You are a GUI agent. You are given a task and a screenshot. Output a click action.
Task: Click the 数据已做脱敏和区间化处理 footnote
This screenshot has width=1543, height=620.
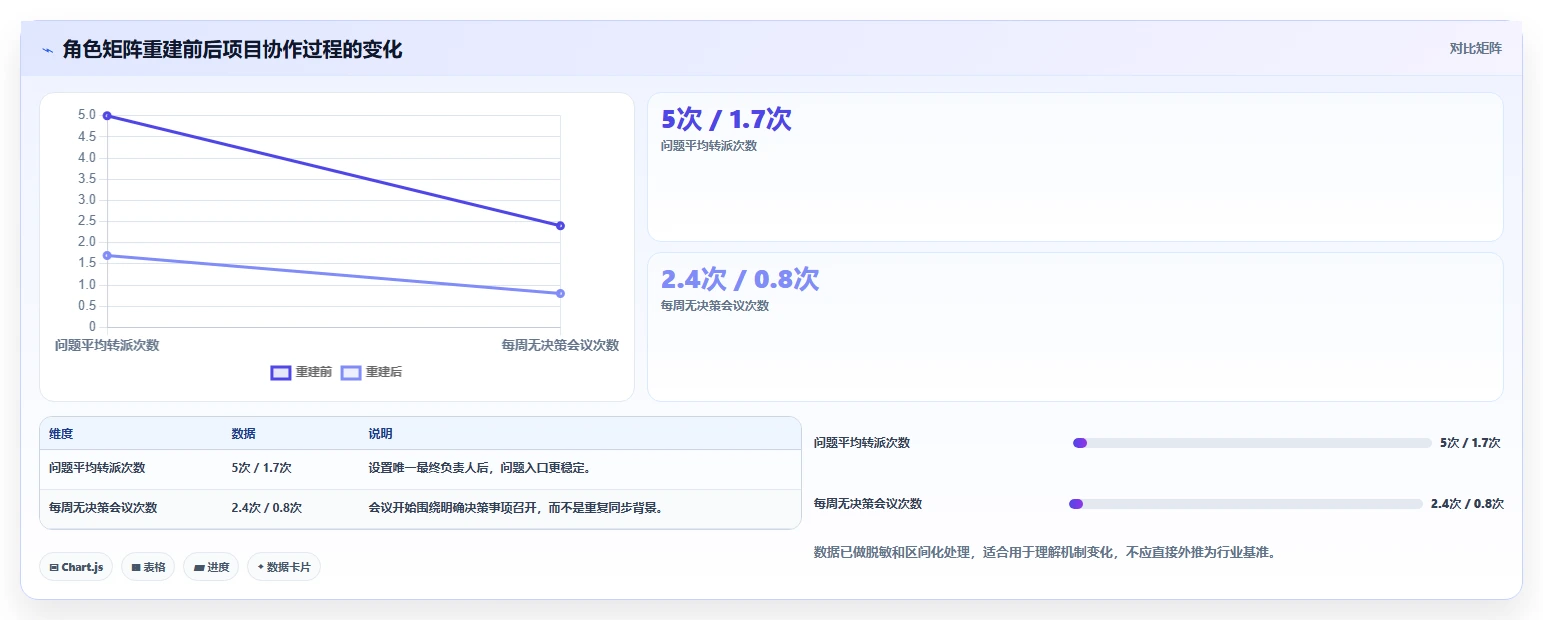click(x=1045, y=552)
